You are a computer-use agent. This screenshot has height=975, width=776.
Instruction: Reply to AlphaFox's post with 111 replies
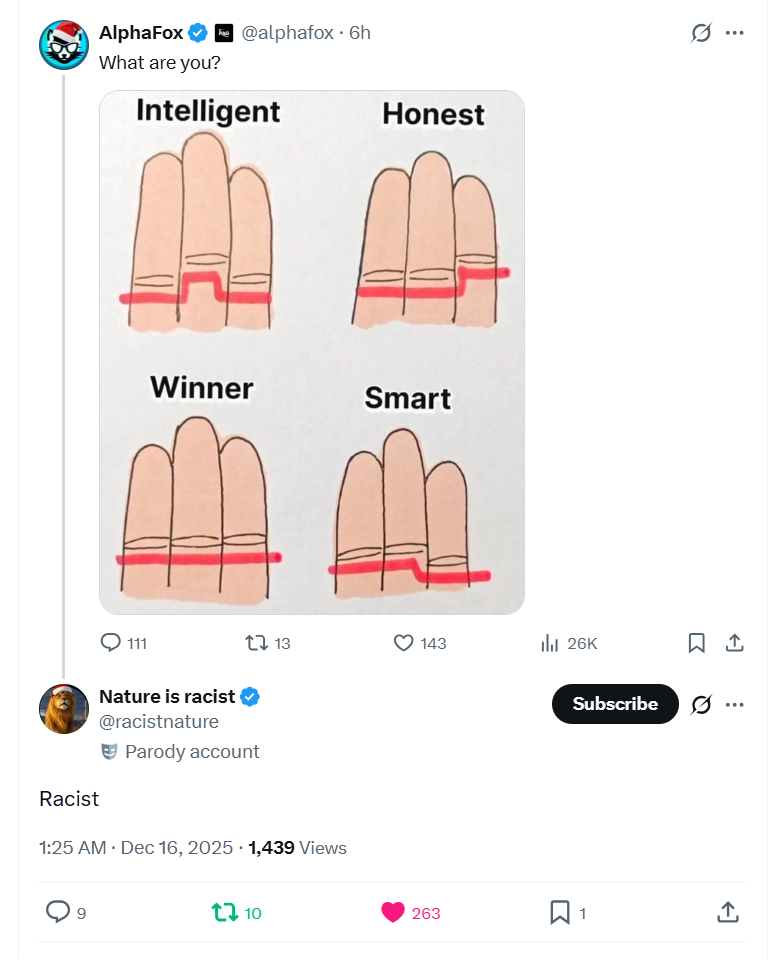tap(111, 643)
